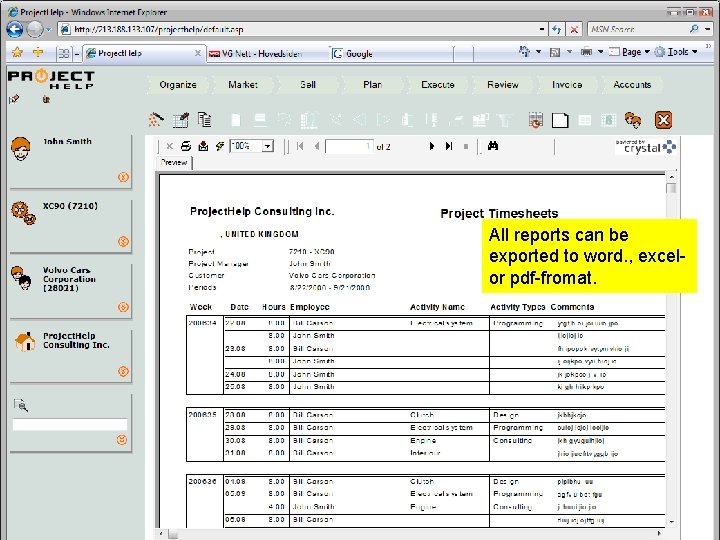720x540 pixels.
Task: Click the "Project Timesheets" report title
Action: (x=499, y=214)
